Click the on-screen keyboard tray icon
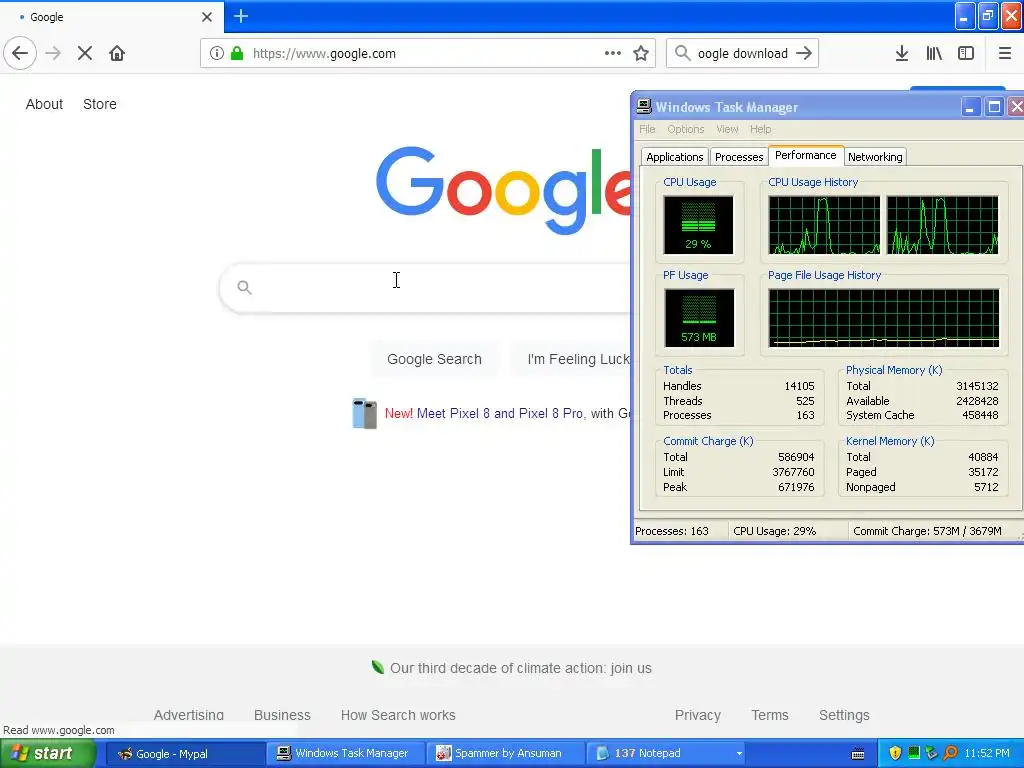The image size is (1024, 768). [x=858, y=754]
